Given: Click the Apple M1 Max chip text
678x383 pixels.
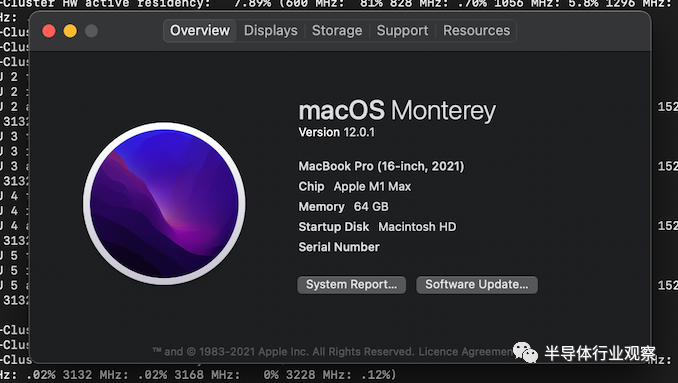Looking at the screenshot, I should [x=372, y=187].
